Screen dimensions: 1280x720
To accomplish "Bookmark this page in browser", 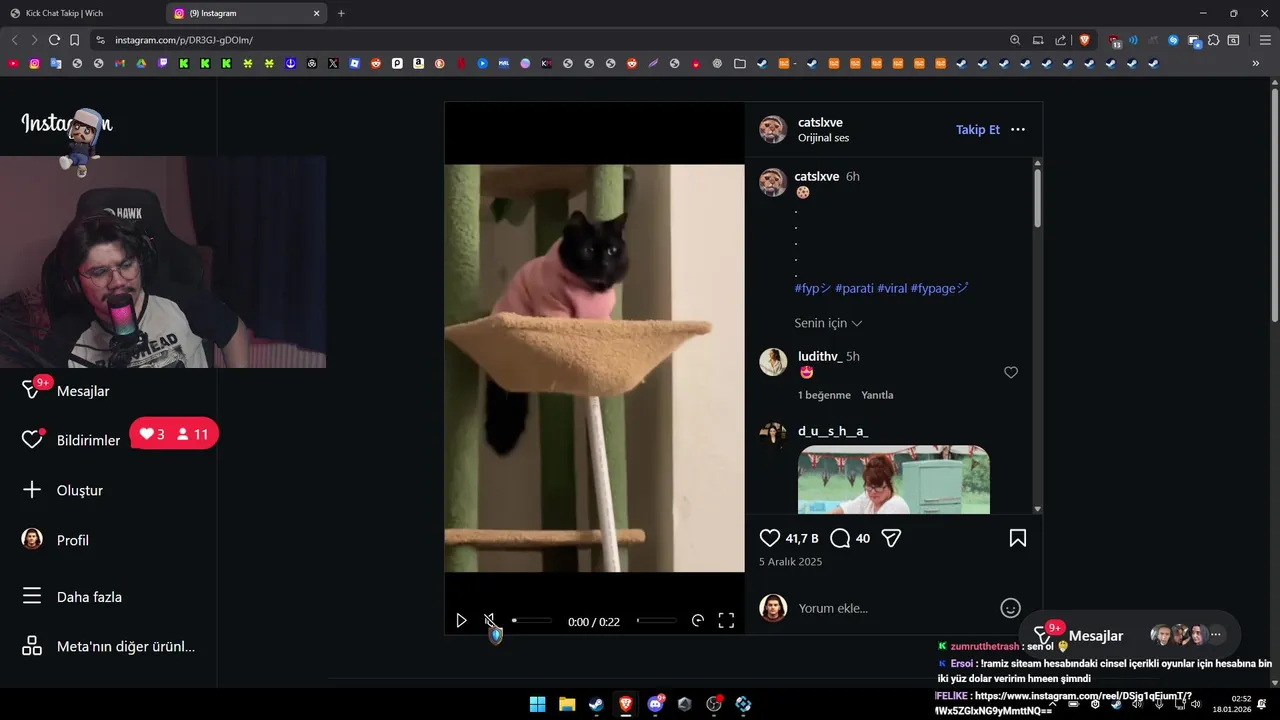I will pyautogui.click(x=74, y=40).
